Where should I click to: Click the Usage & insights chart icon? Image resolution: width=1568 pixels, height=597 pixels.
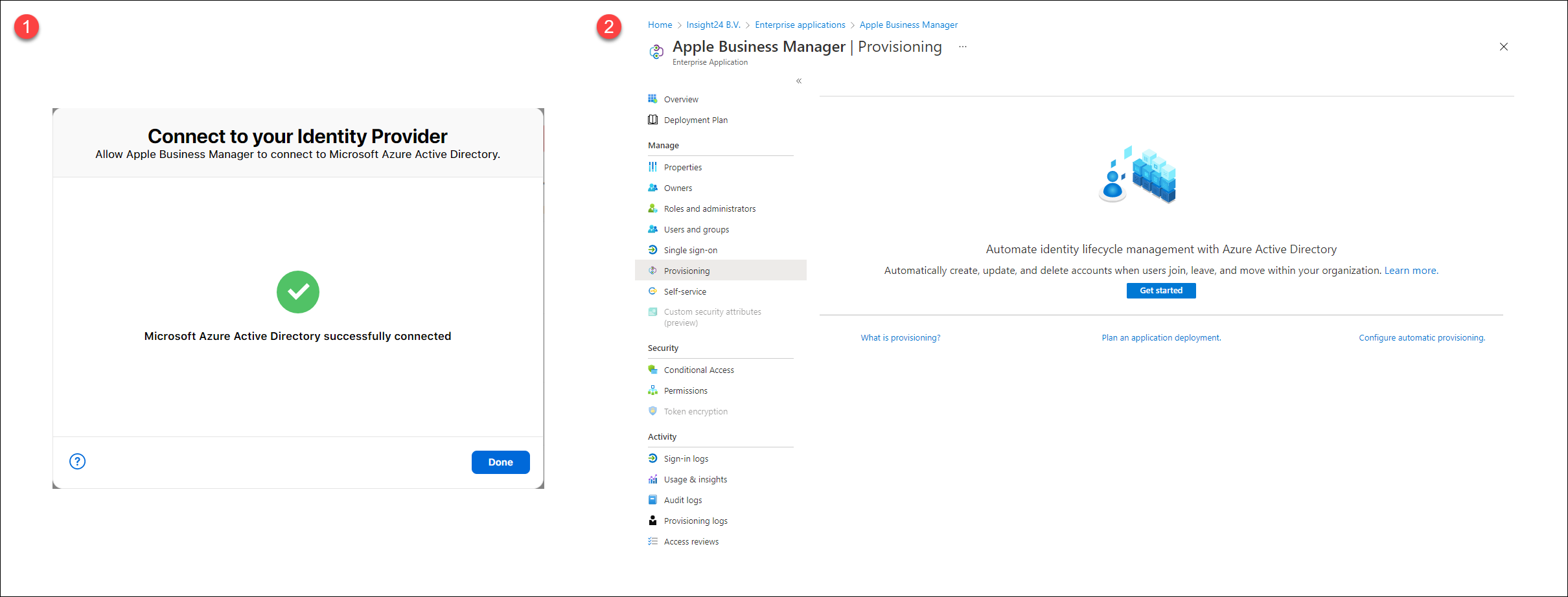[652, 479]
